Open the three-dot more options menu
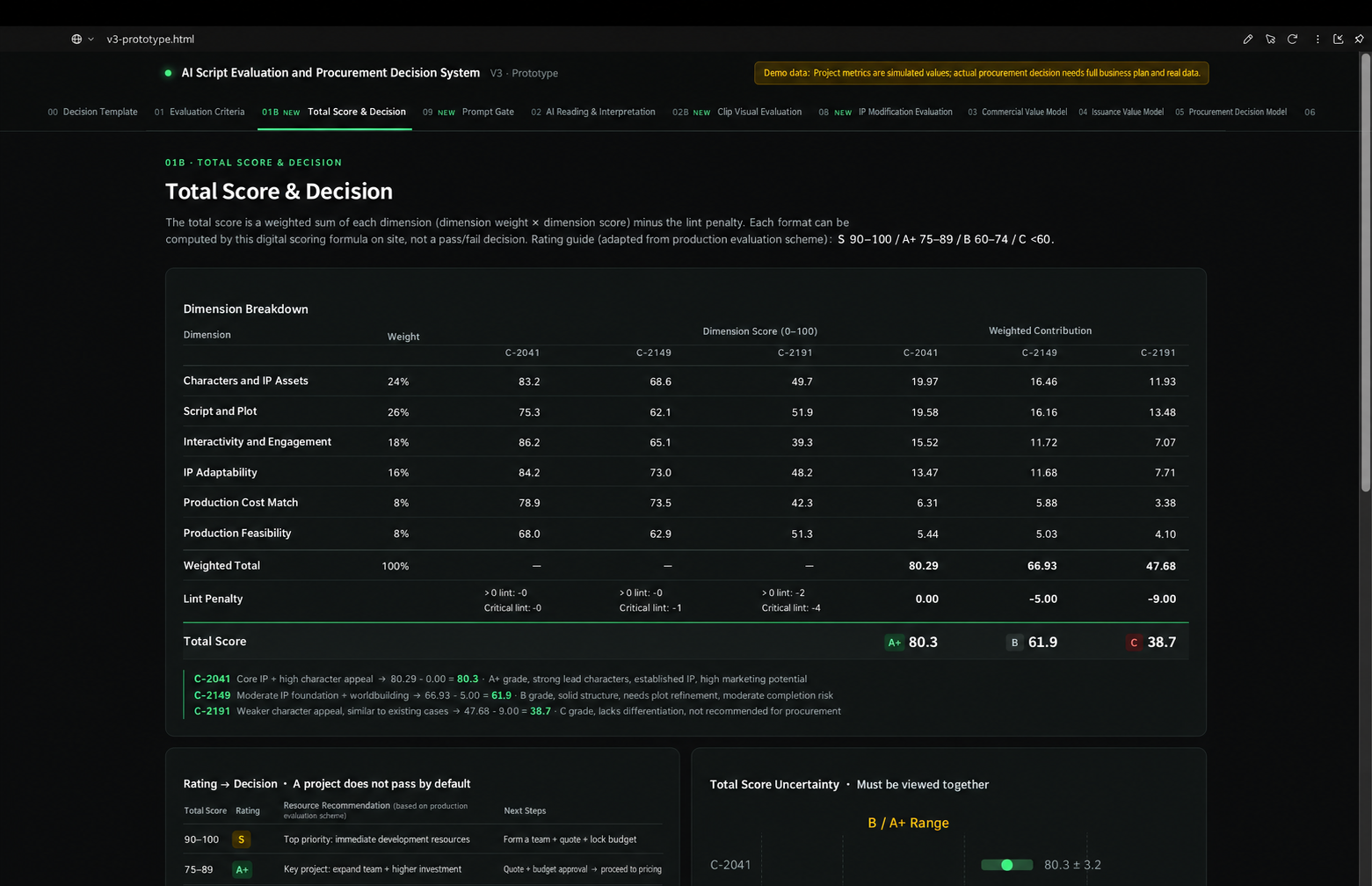 [1317, 39]
